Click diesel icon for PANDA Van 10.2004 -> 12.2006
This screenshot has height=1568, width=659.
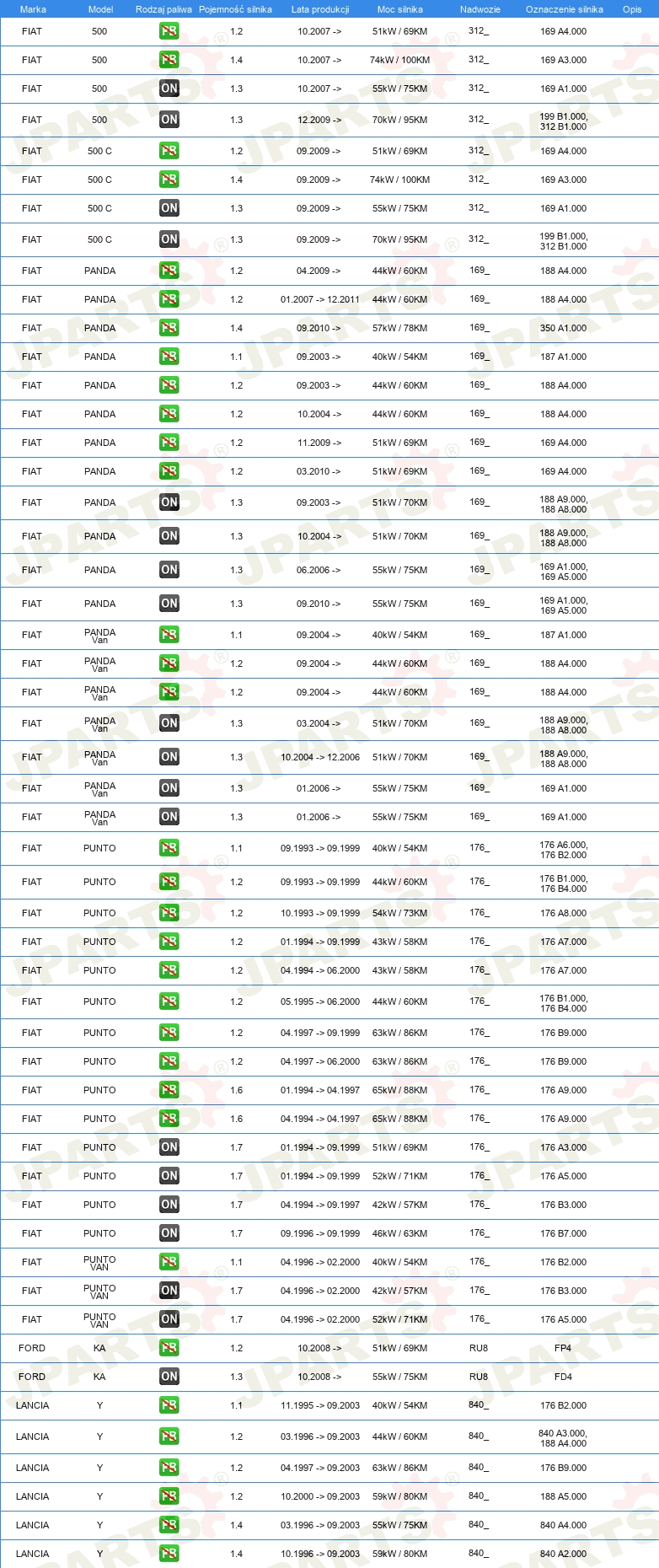coord(169,757)
